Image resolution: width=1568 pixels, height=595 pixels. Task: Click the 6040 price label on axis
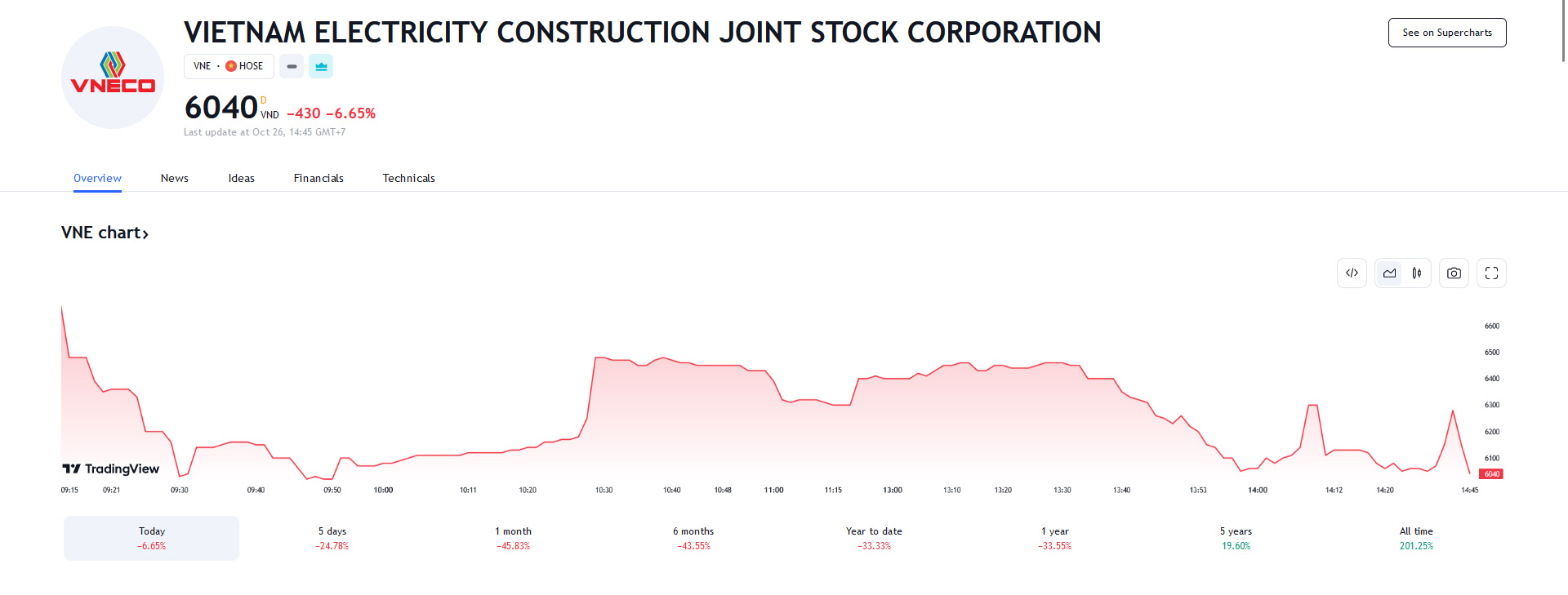click(x=1491, y=474)
